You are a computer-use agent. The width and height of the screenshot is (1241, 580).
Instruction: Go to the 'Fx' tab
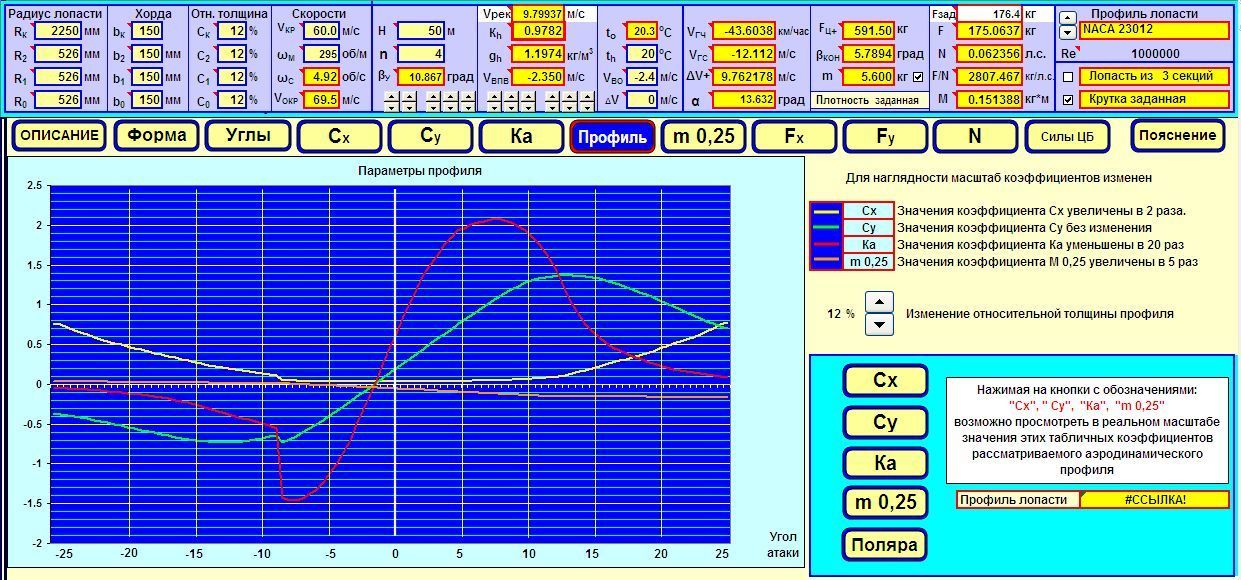click(793, 136)
